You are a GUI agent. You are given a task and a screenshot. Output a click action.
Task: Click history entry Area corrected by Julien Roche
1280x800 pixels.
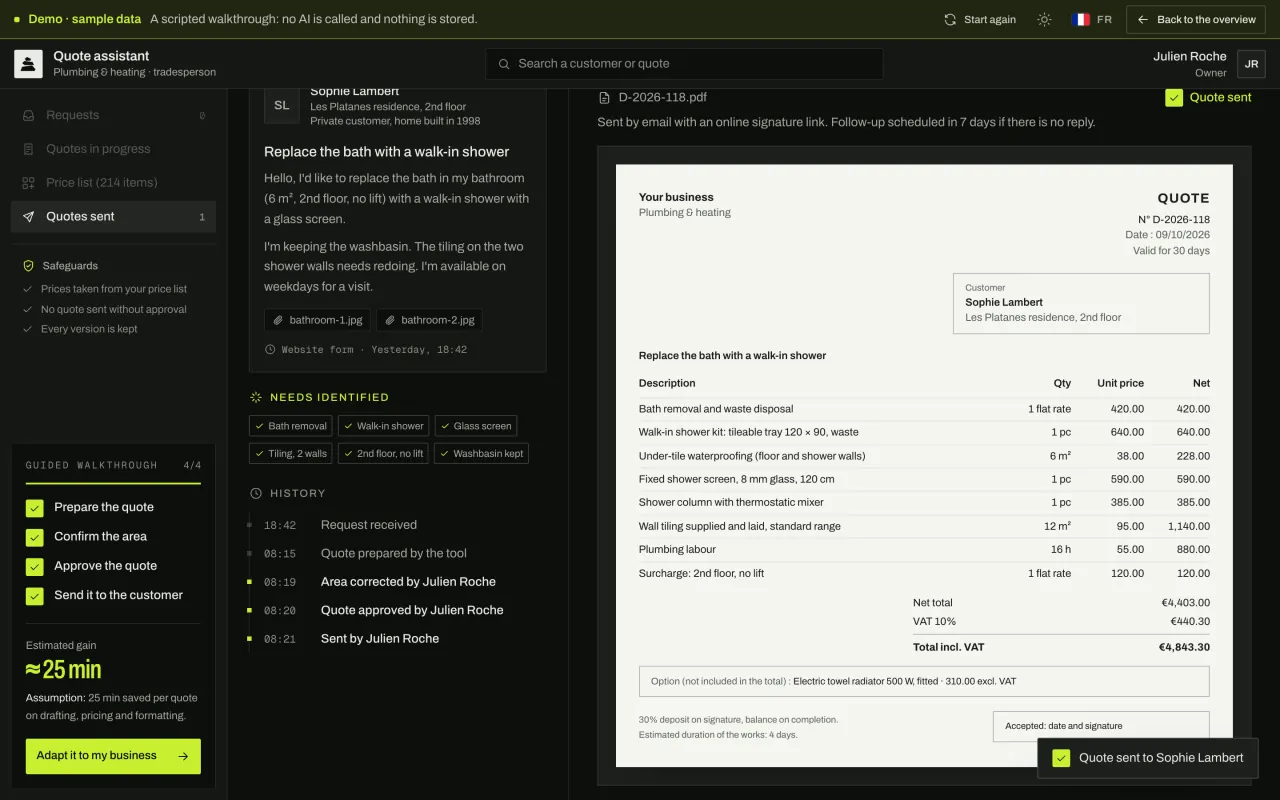(x=408, y=582)
